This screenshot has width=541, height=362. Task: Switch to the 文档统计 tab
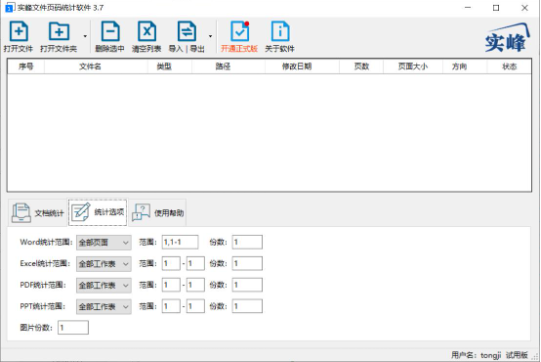(38, 213)
